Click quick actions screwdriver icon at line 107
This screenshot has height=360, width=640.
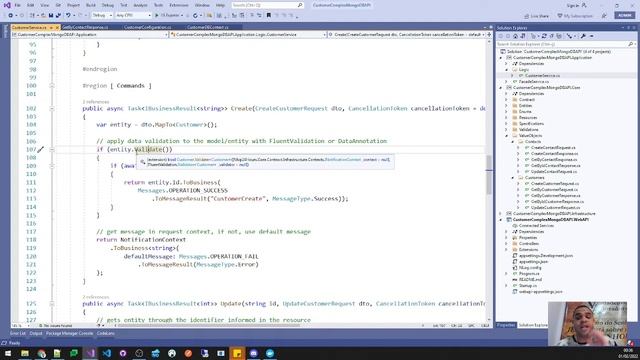pyautogui.click(x=40, y=149)
